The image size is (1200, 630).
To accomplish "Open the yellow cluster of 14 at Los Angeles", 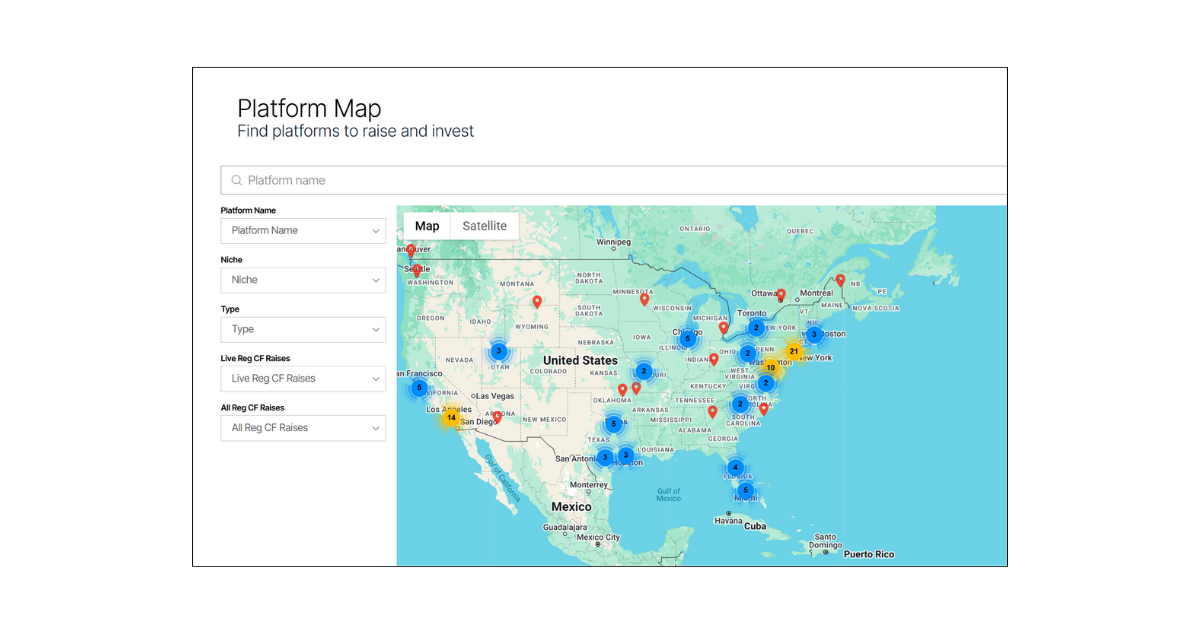I will (x=451, y=418).
